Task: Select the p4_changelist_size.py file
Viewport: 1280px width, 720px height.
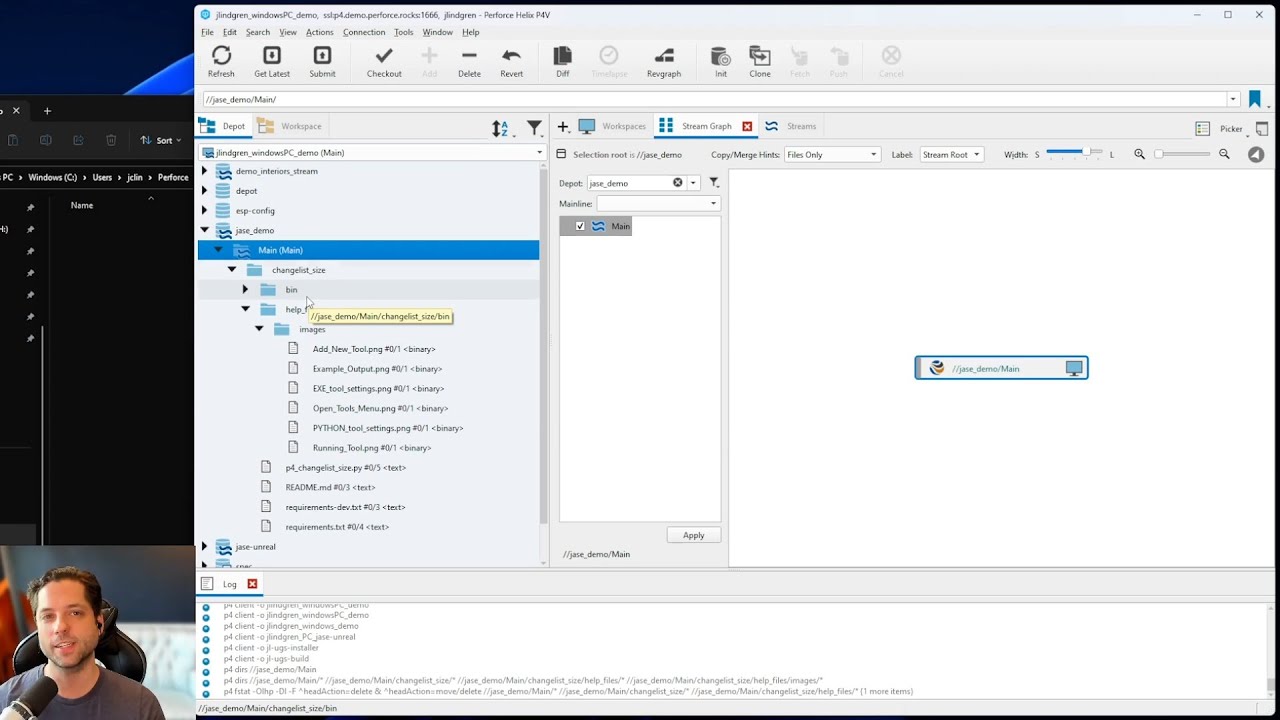Action: click(x=345, y=467)
